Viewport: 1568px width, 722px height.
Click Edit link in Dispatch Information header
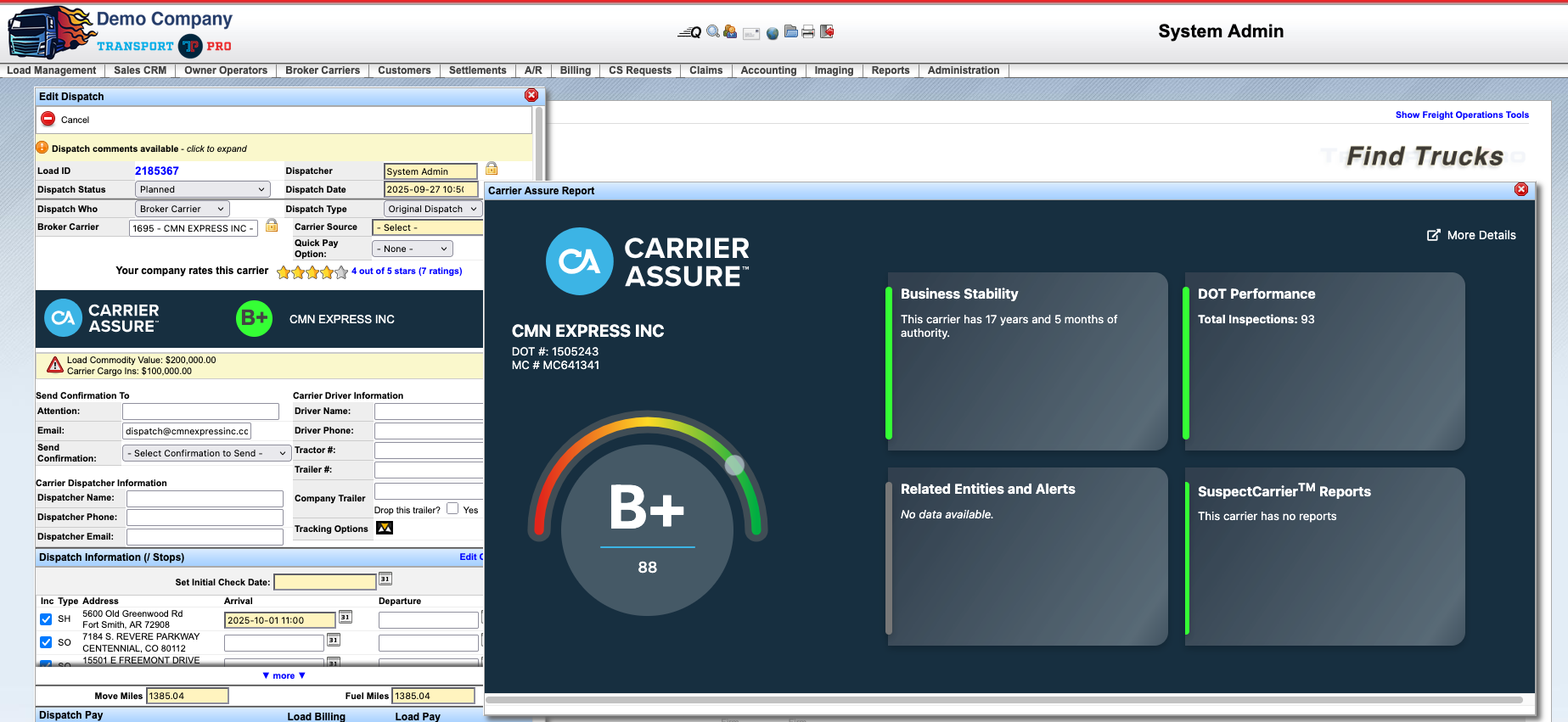[x=469, y=557]
